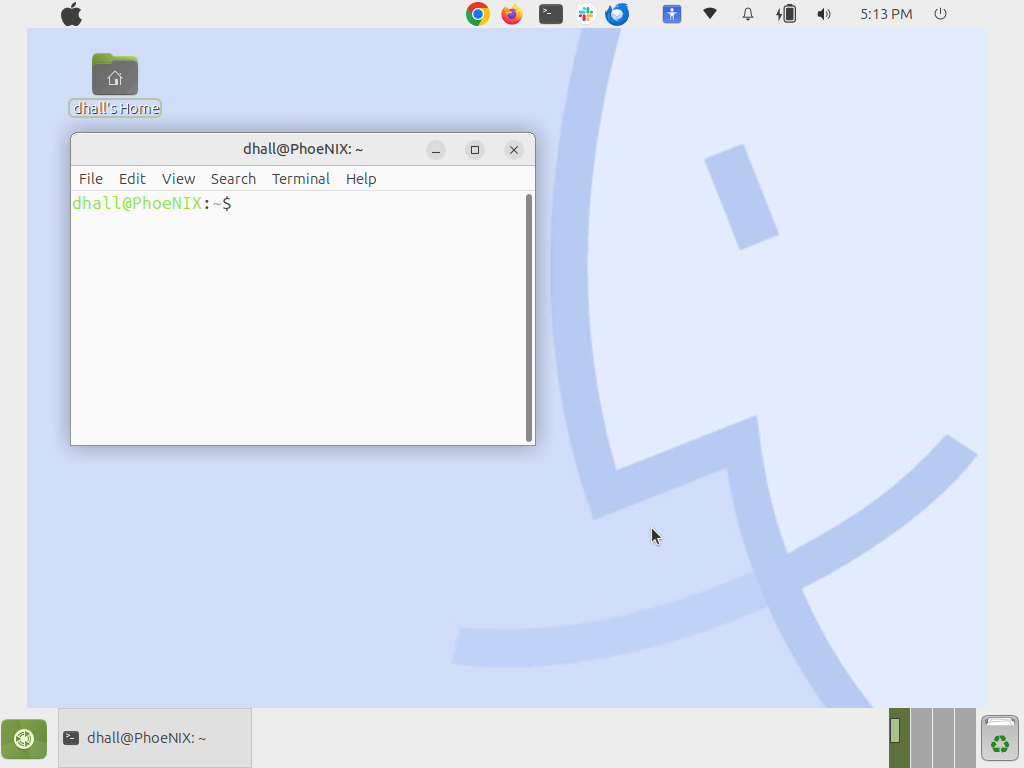Maximize the terminal window
The image size is (1024, 768).
pos(475,150)
